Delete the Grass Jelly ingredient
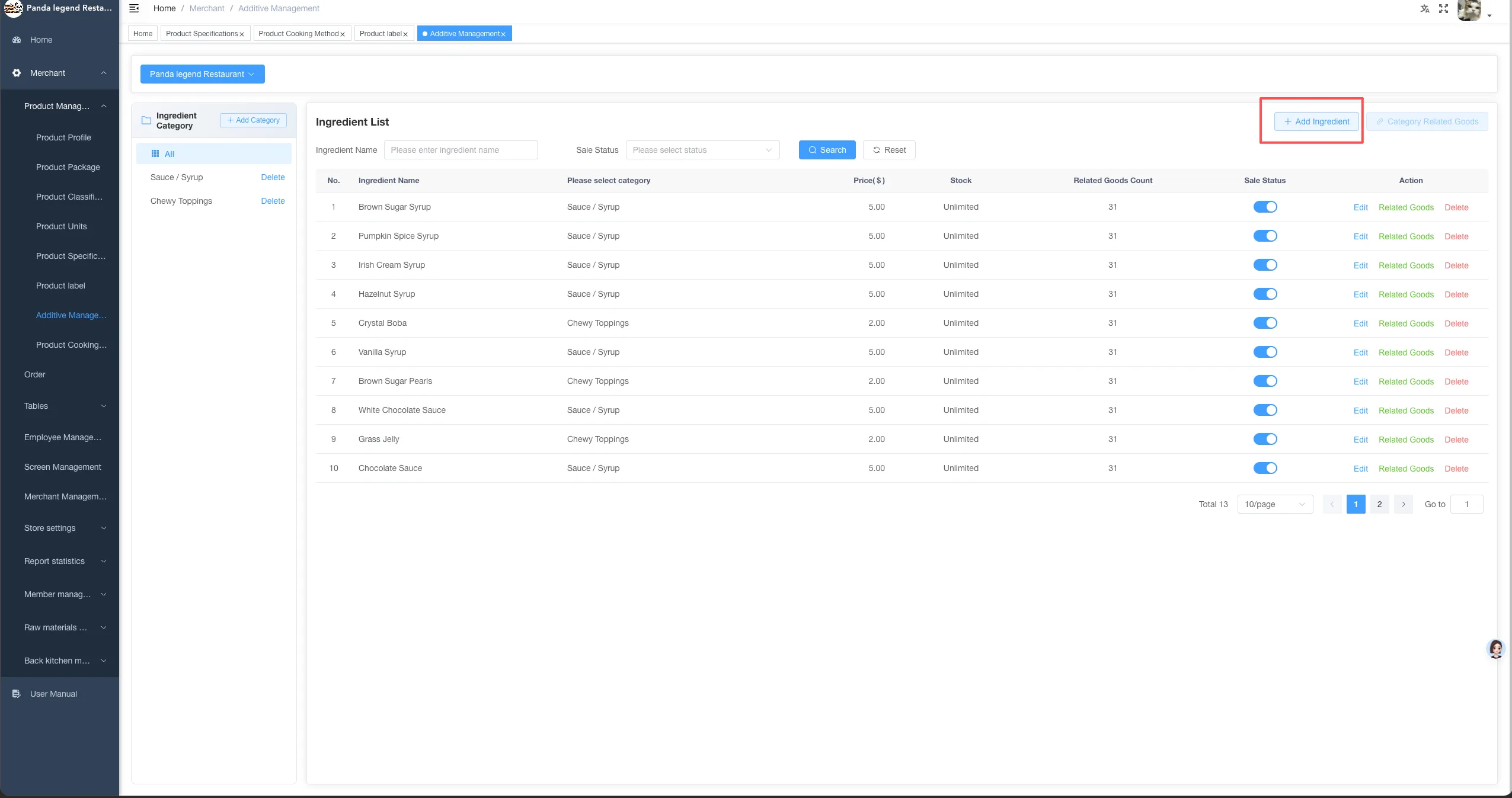1512x798 pixels. click(1456, 440)
